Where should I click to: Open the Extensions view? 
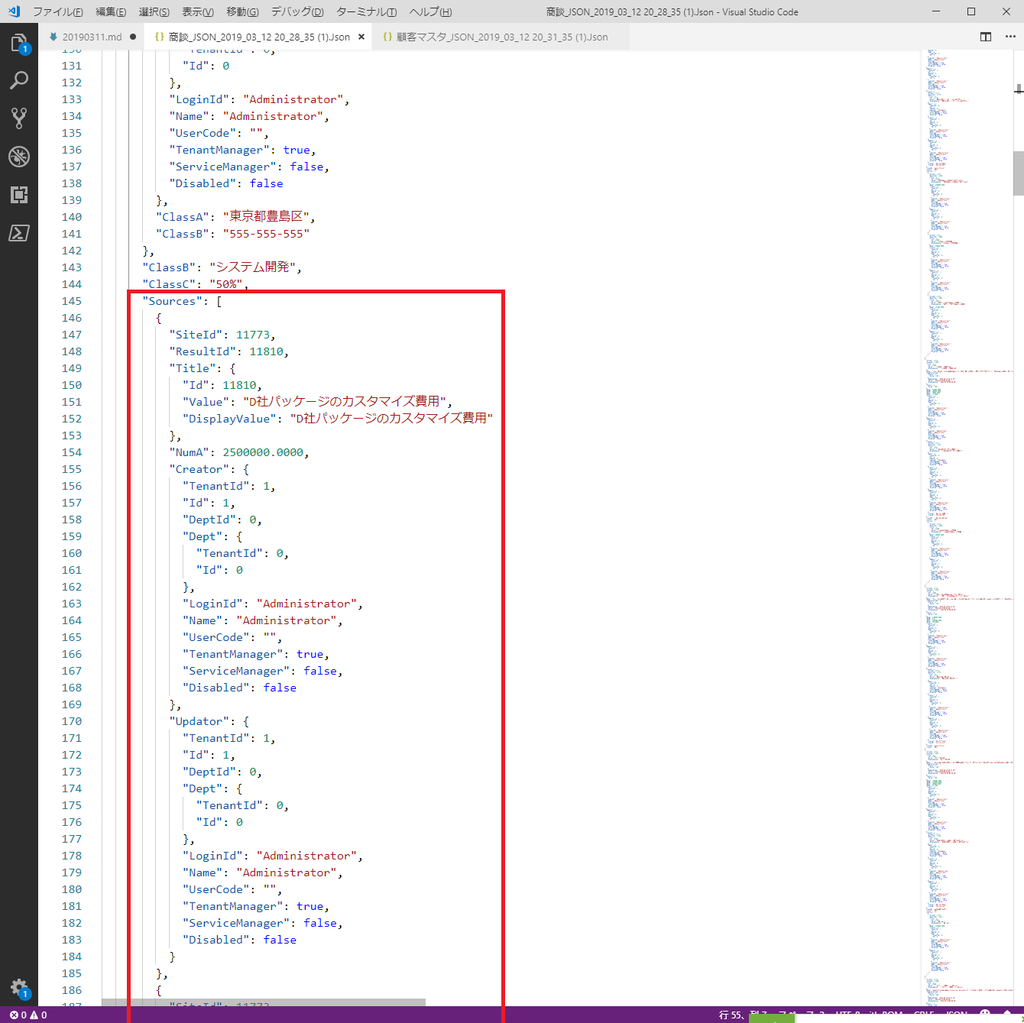tap(19, 194)
